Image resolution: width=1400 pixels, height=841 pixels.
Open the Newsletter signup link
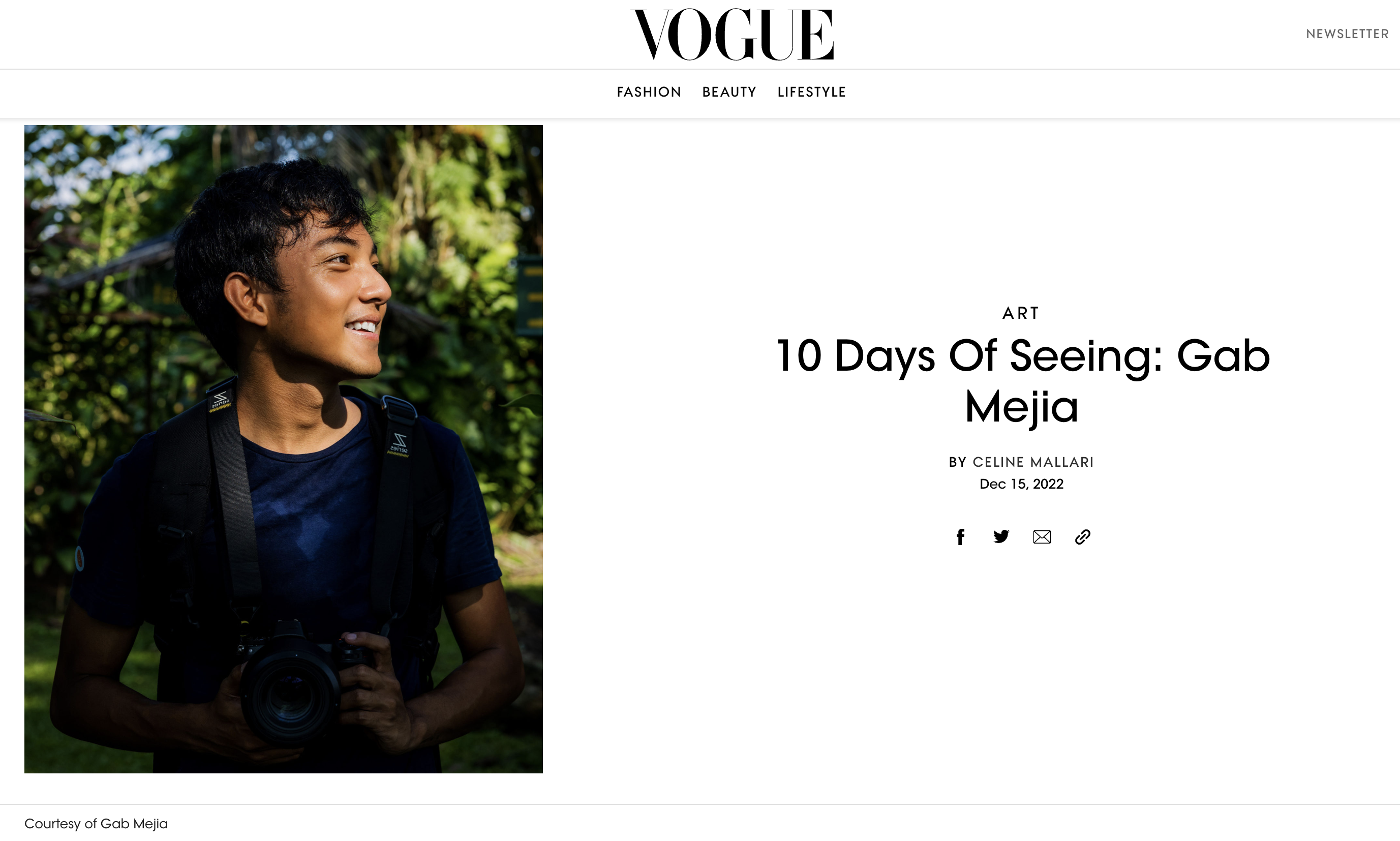pos(1347,34)
